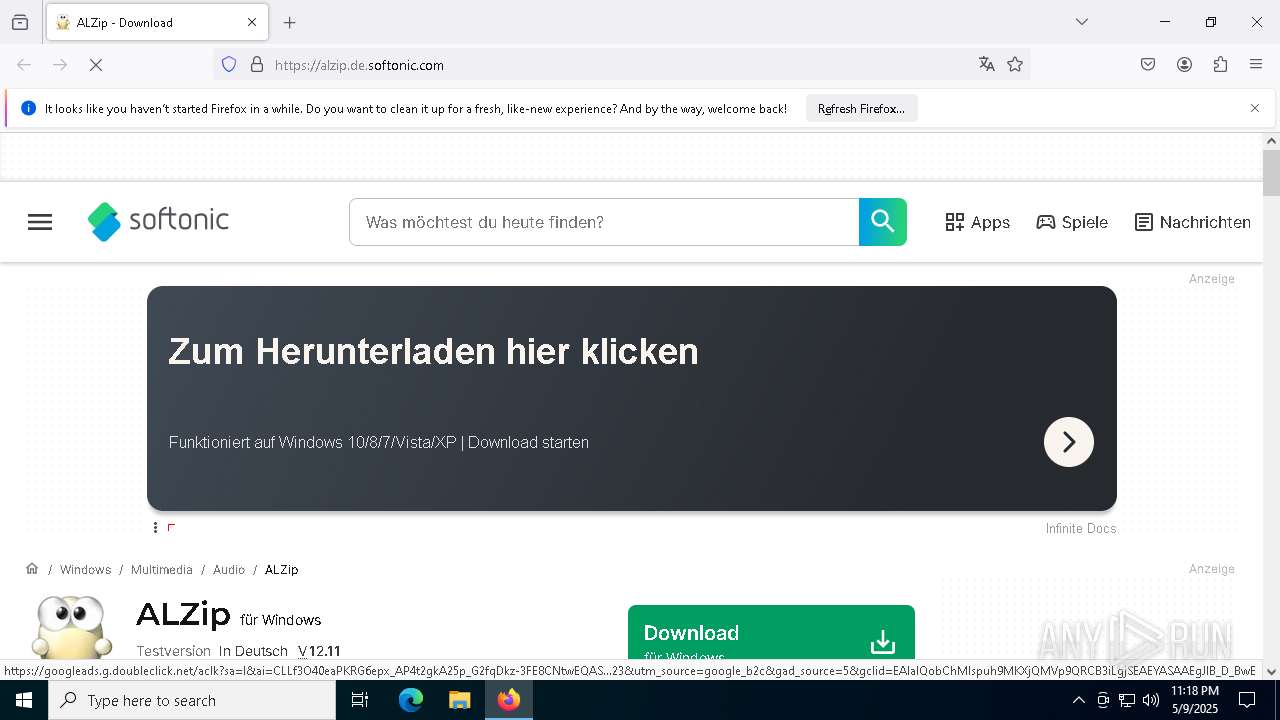1280x720 pixels.
Task: Bookmark this page with star icon
Action: (x=1015, y=65)
